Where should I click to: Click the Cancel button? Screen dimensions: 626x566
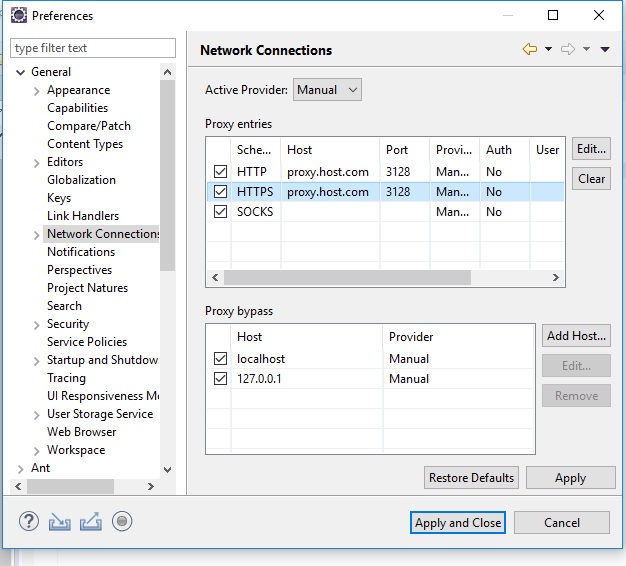[562, 522]
